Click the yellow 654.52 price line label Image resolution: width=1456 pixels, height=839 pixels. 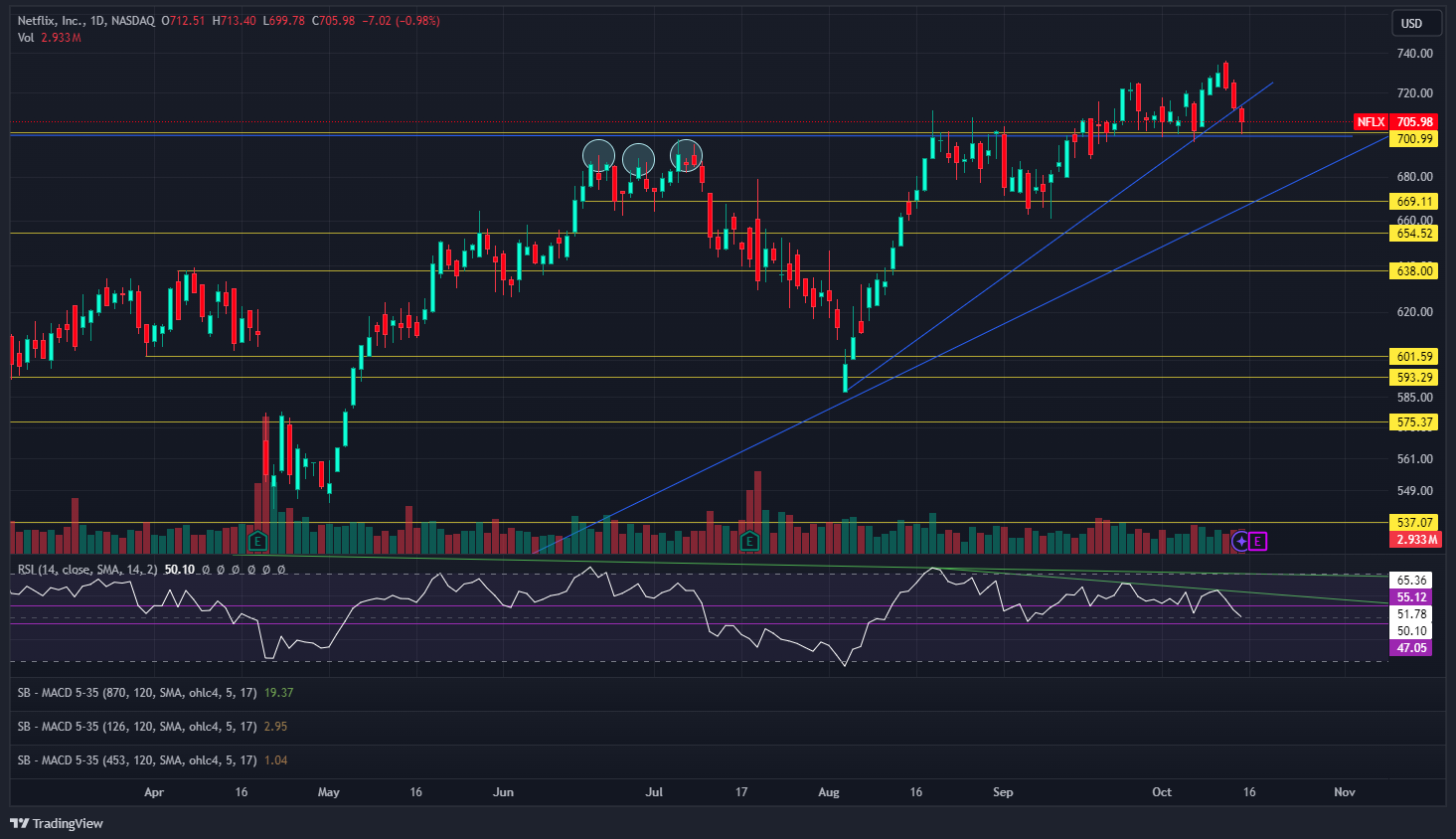pos(1414,234)
